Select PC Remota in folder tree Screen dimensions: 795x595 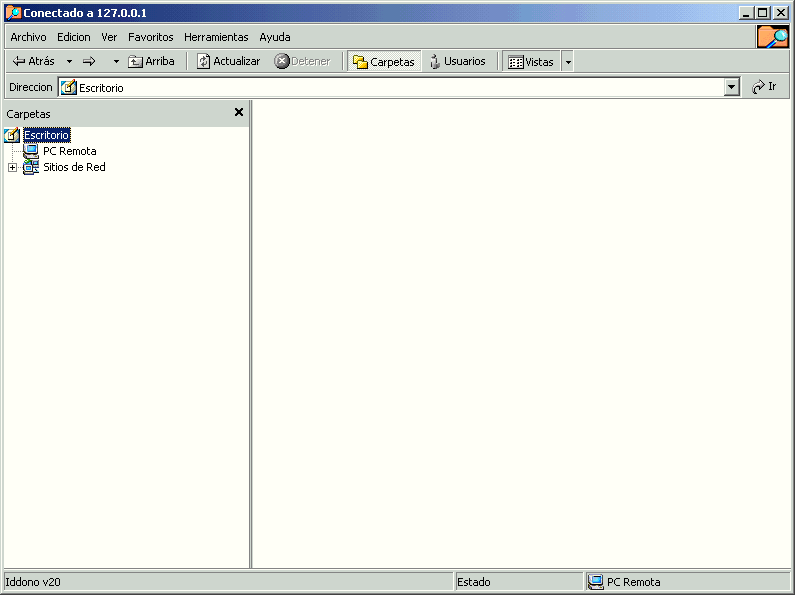pos(69,151)
